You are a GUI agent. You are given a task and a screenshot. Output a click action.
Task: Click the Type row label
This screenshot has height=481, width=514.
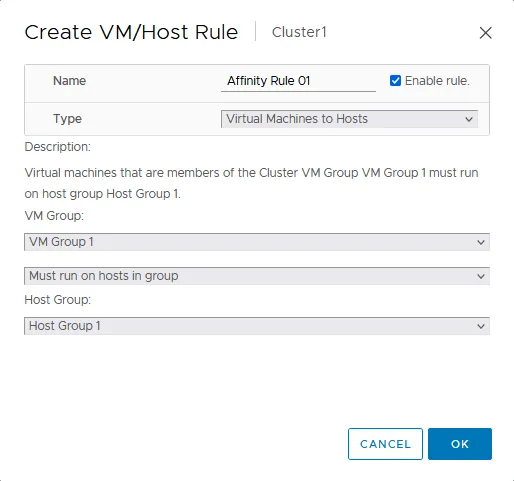click(x=67, y=119)
